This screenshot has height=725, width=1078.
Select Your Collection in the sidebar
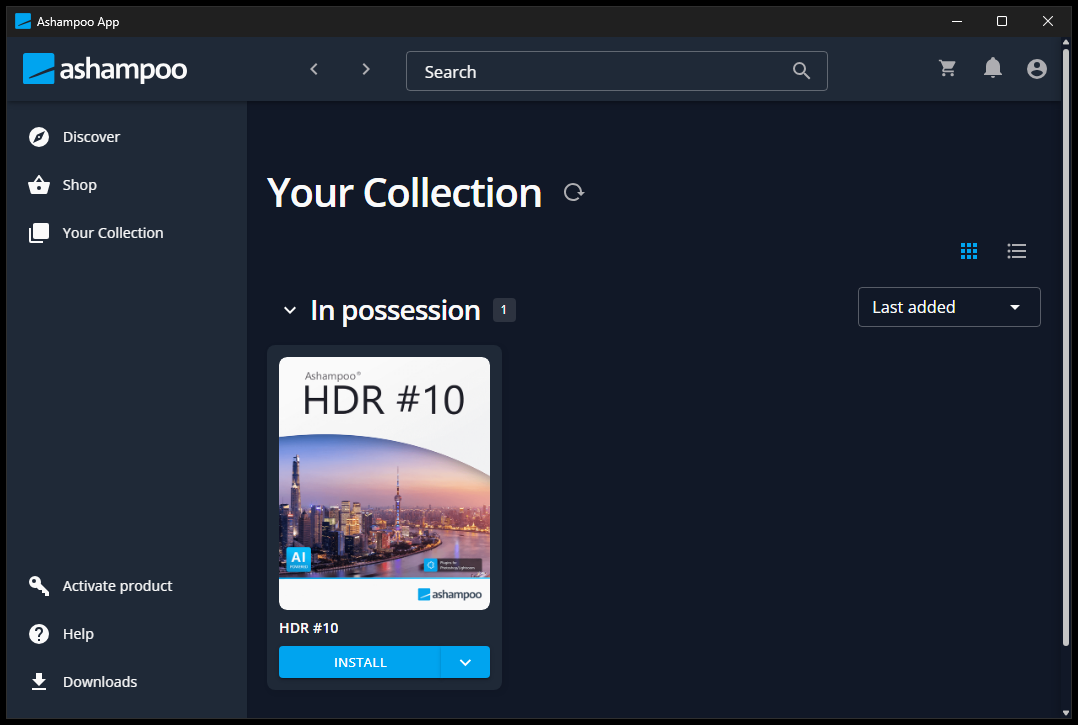point(96,233)
